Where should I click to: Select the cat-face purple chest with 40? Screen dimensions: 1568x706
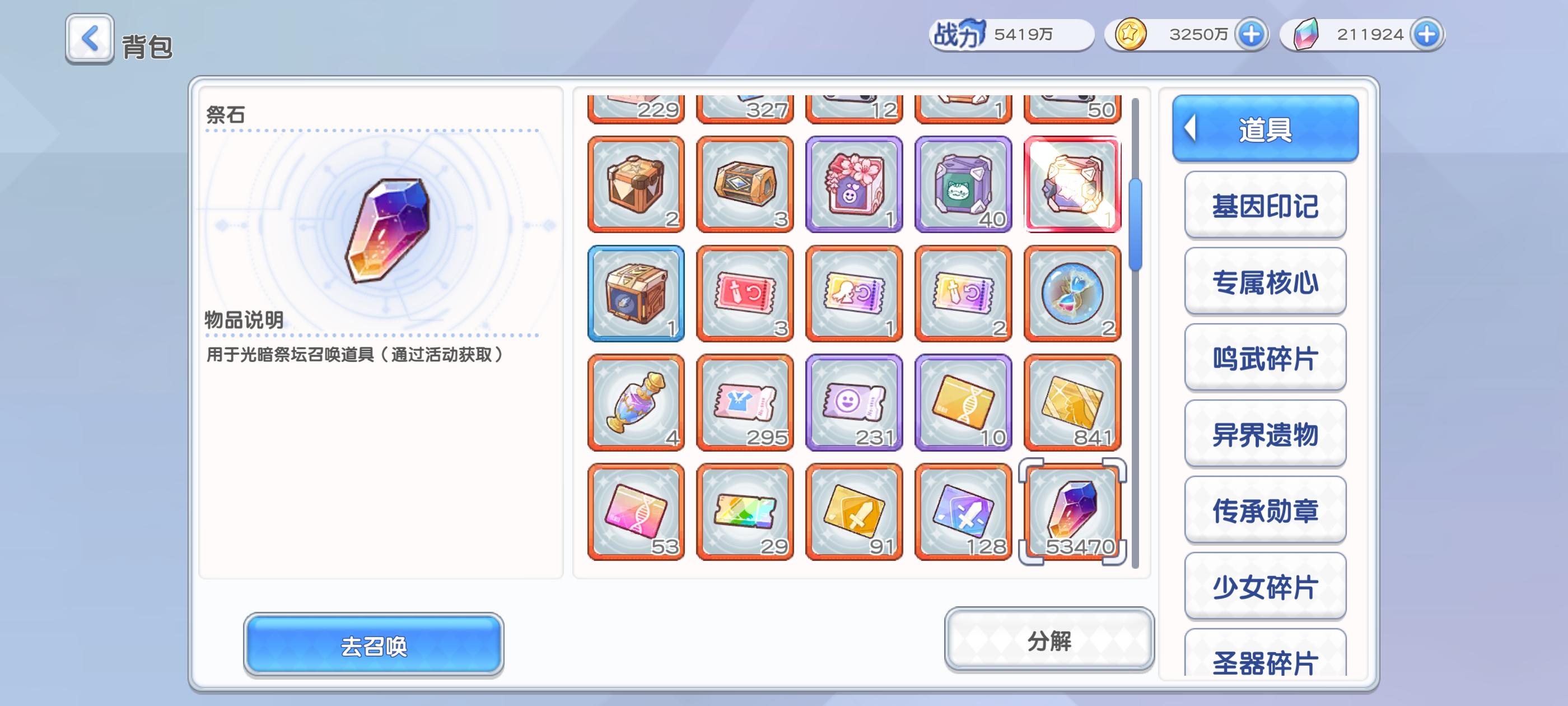963,184
